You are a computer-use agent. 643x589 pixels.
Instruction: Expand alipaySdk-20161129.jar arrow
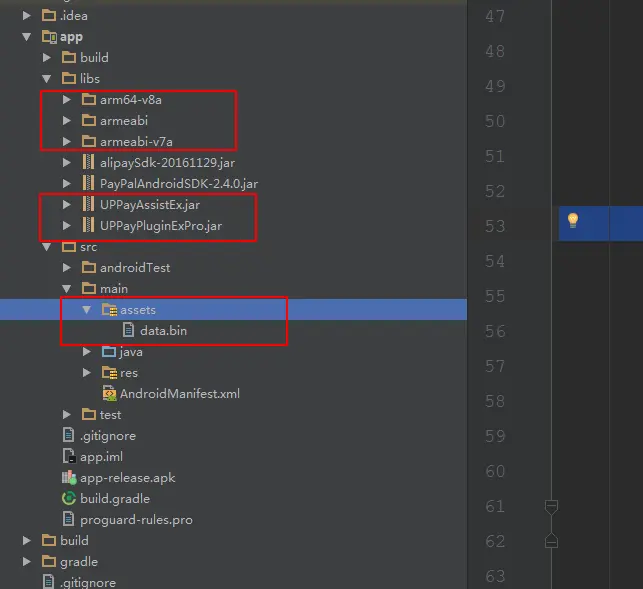pos(66,163)
